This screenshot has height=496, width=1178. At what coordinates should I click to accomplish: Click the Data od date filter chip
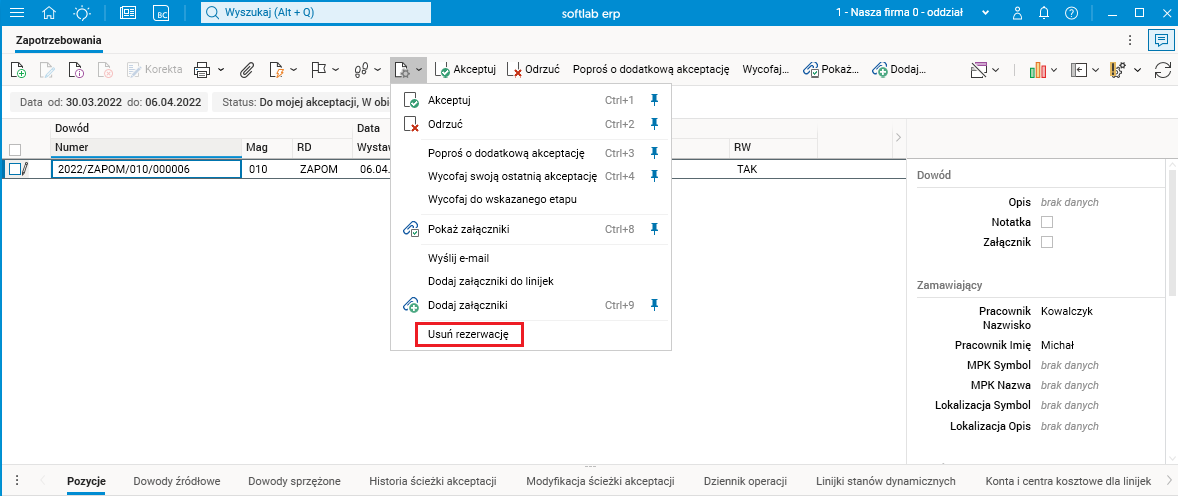pyautogui.click(x=109, y=102)
